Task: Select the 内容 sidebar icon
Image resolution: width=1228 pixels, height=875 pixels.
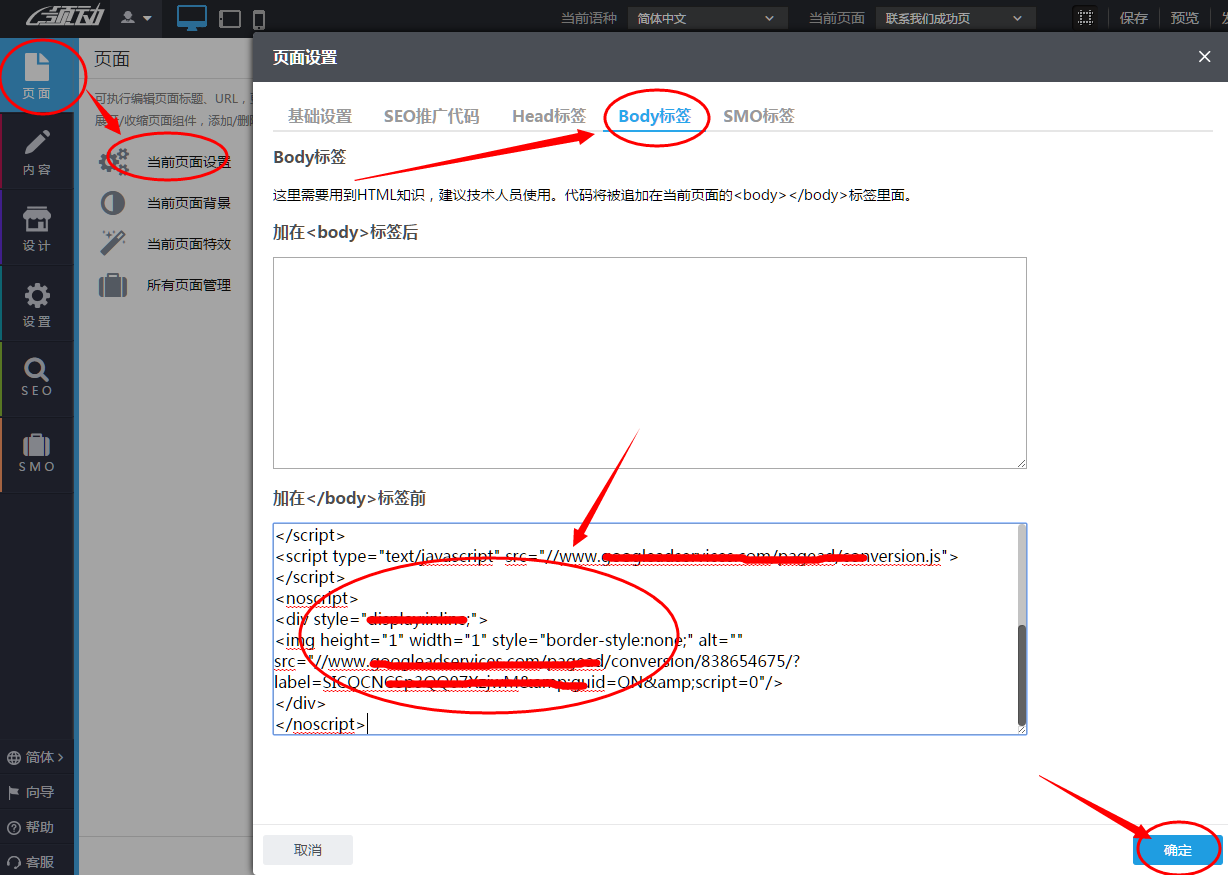Action: (37, 150)
